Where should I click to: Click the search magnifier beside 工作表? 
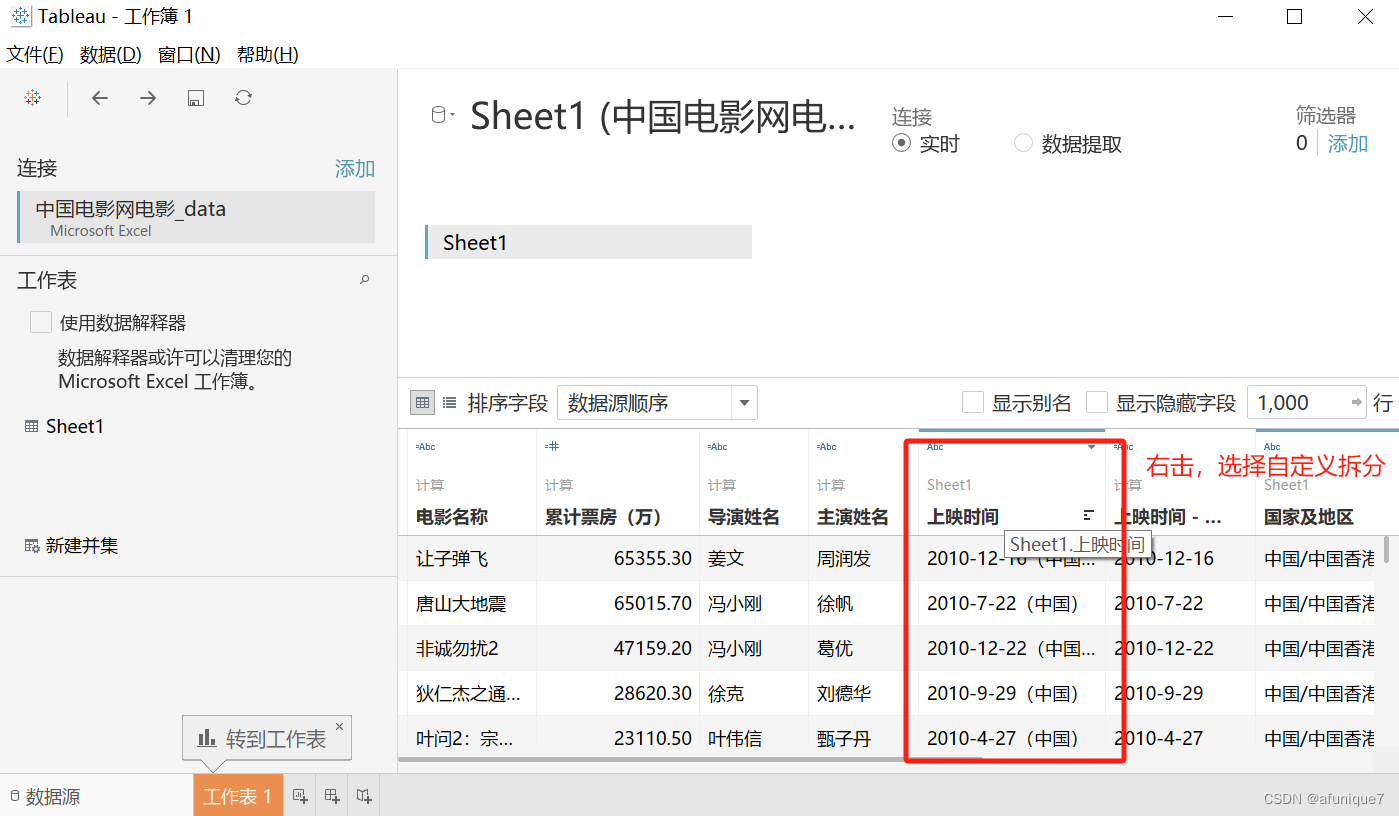(x=365, y=280)
